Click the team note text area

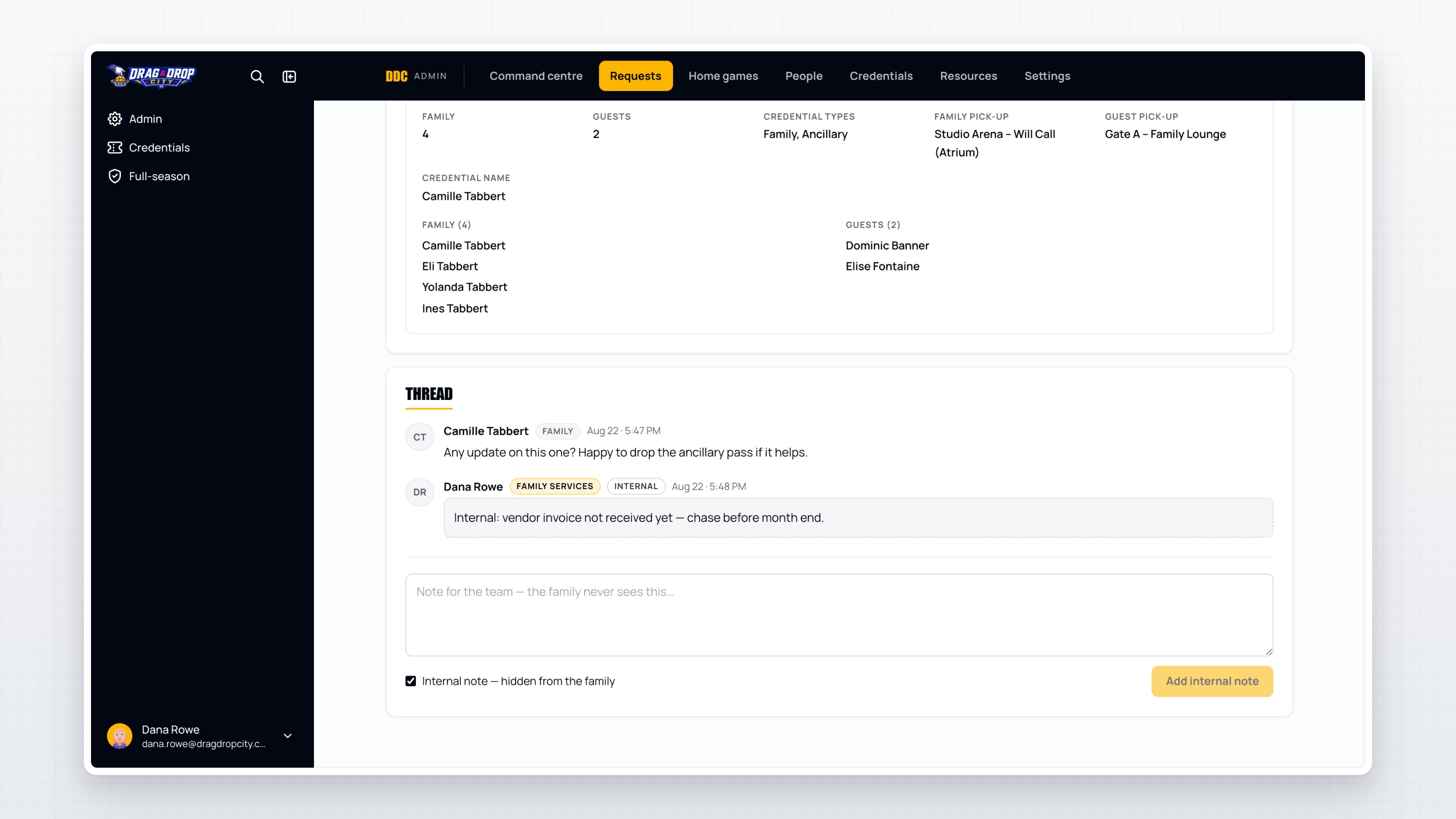(x=839, y=615)
